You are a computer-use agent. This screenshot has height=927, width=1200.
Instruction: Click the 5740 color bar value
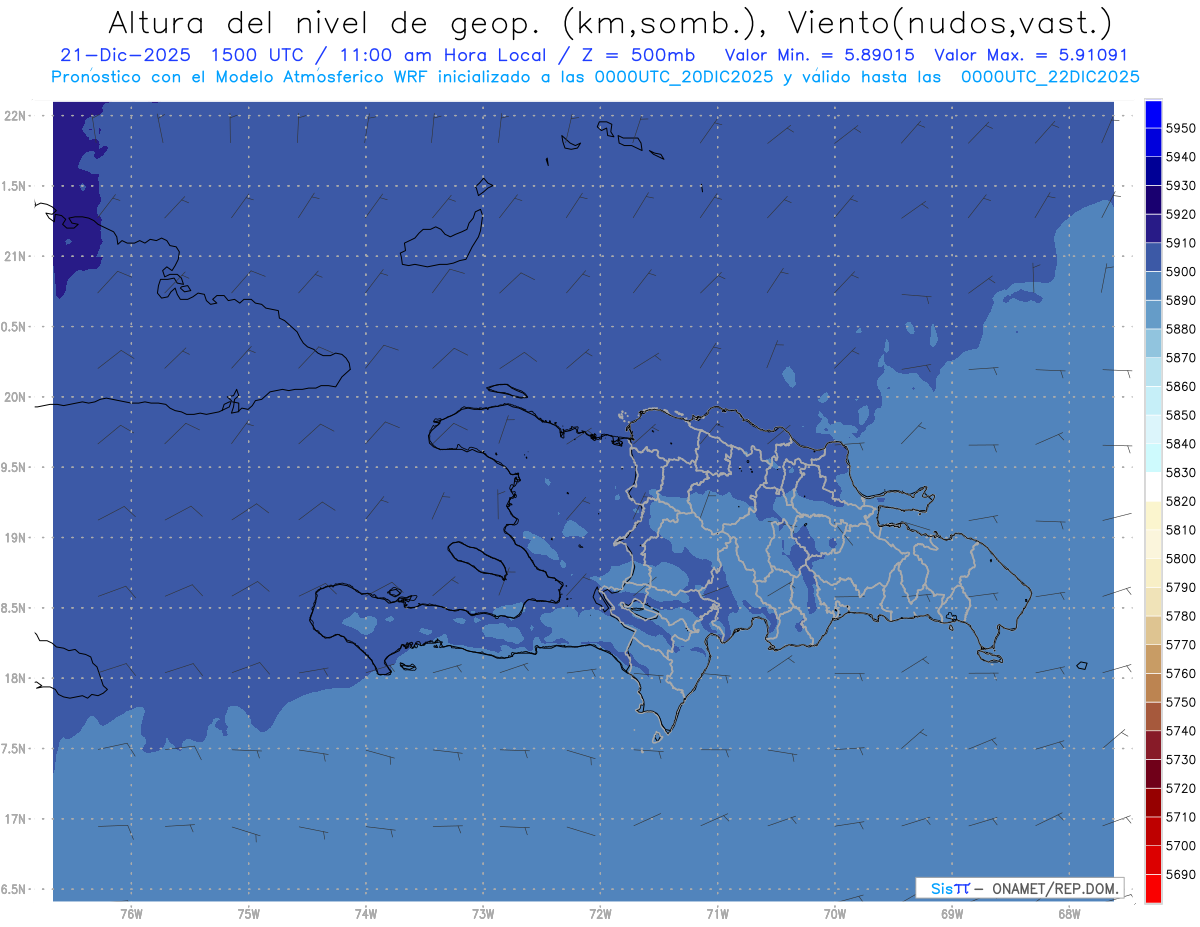tap(1180, 731)
